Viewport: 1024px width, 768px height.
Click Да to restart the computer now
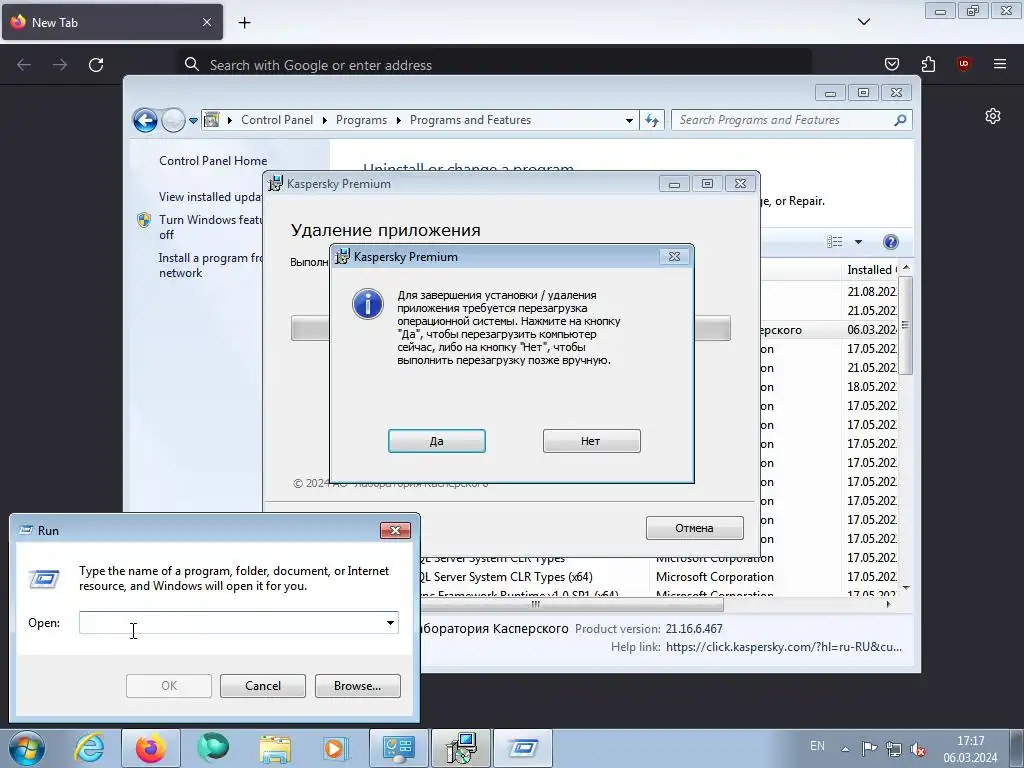tap(436, 441)
